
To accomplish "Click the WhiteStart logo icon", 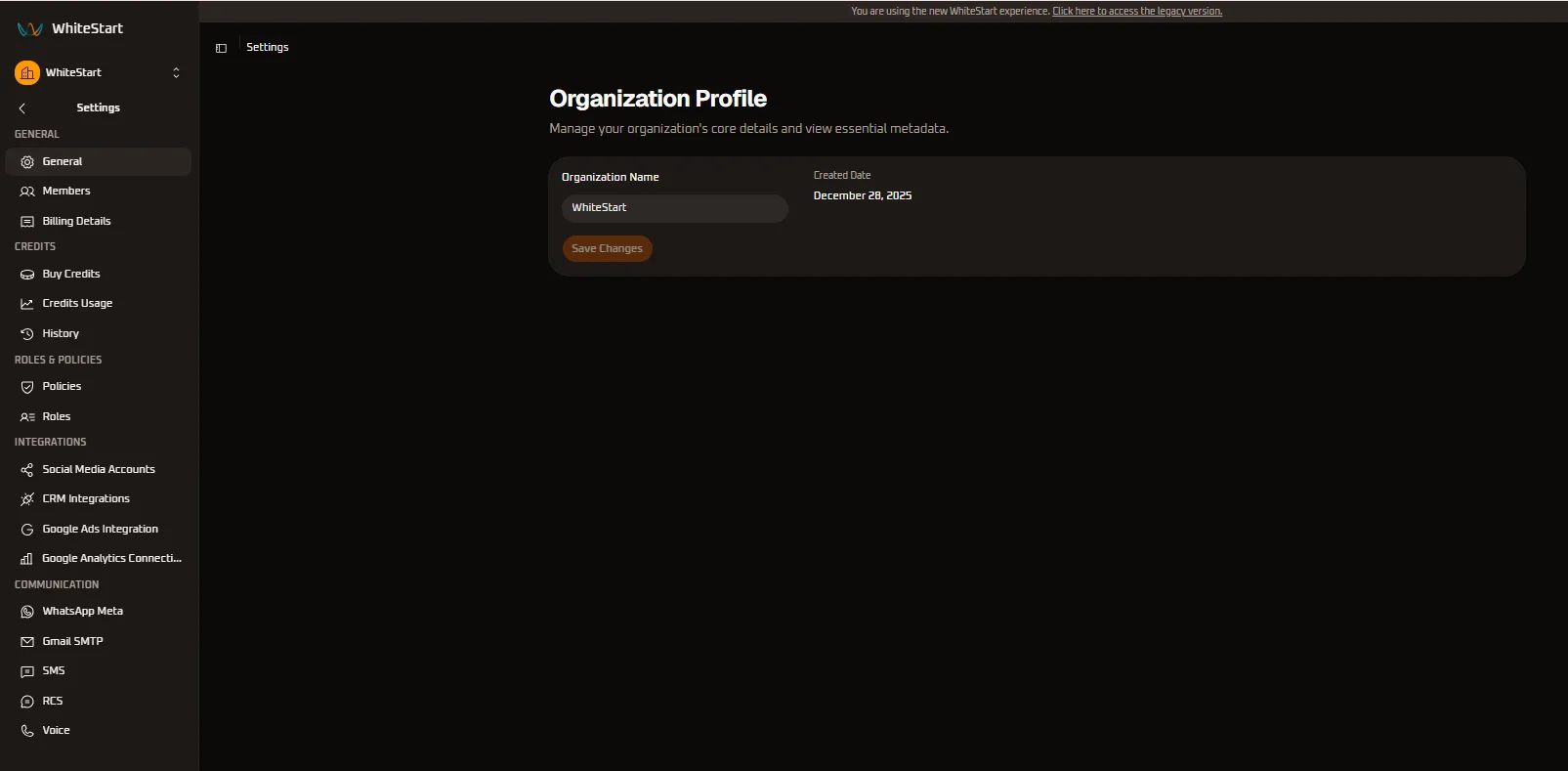I will [29, 29].
